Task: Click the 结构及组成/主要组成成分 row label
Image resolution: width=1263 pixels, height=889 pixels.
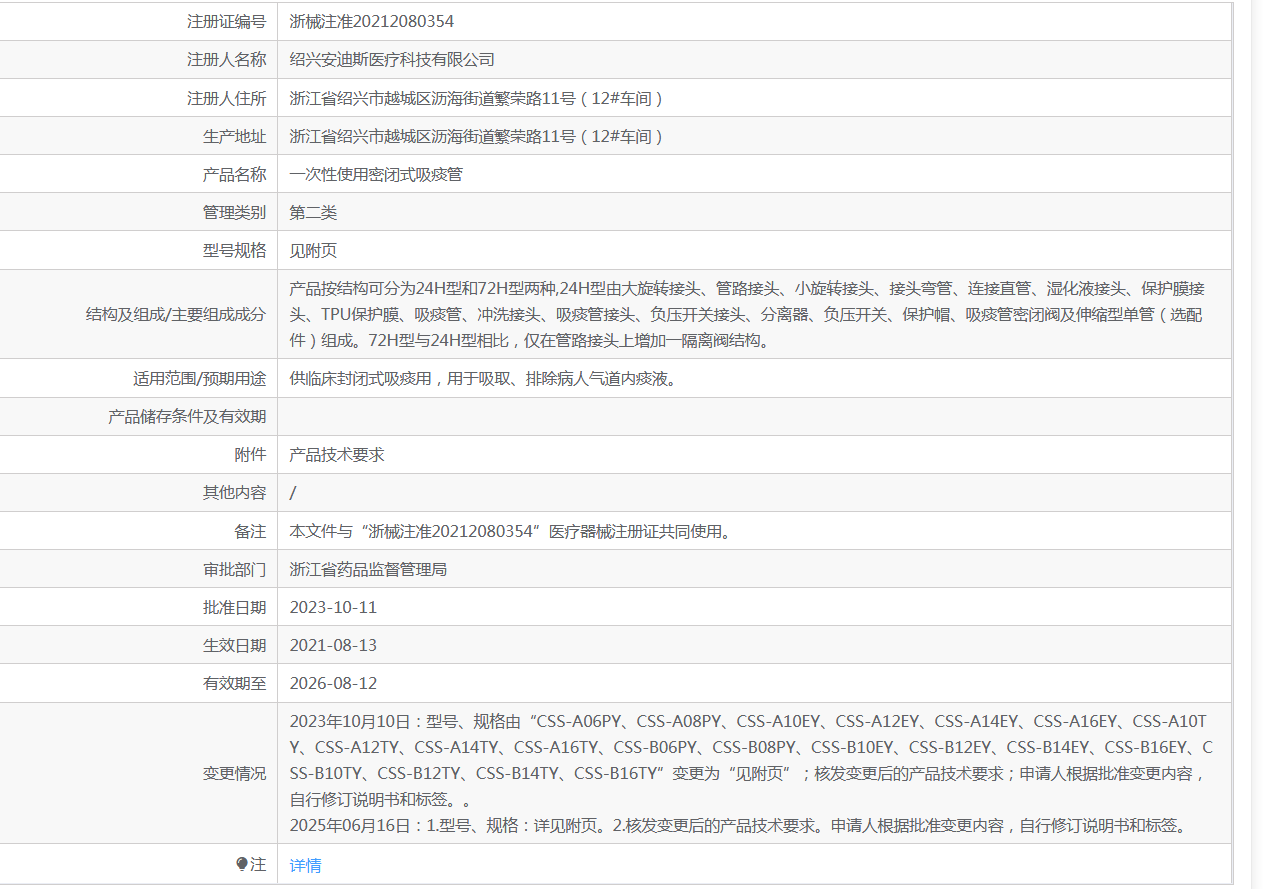Action: pos(176,314)
